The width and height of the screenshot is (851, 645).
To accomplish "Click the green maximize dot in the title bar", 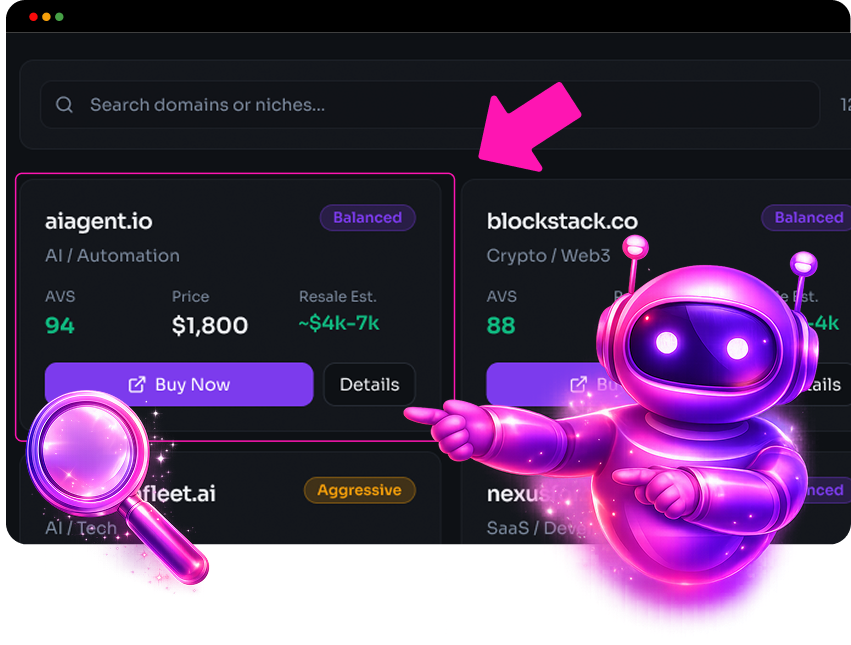I will coord(59,17).
